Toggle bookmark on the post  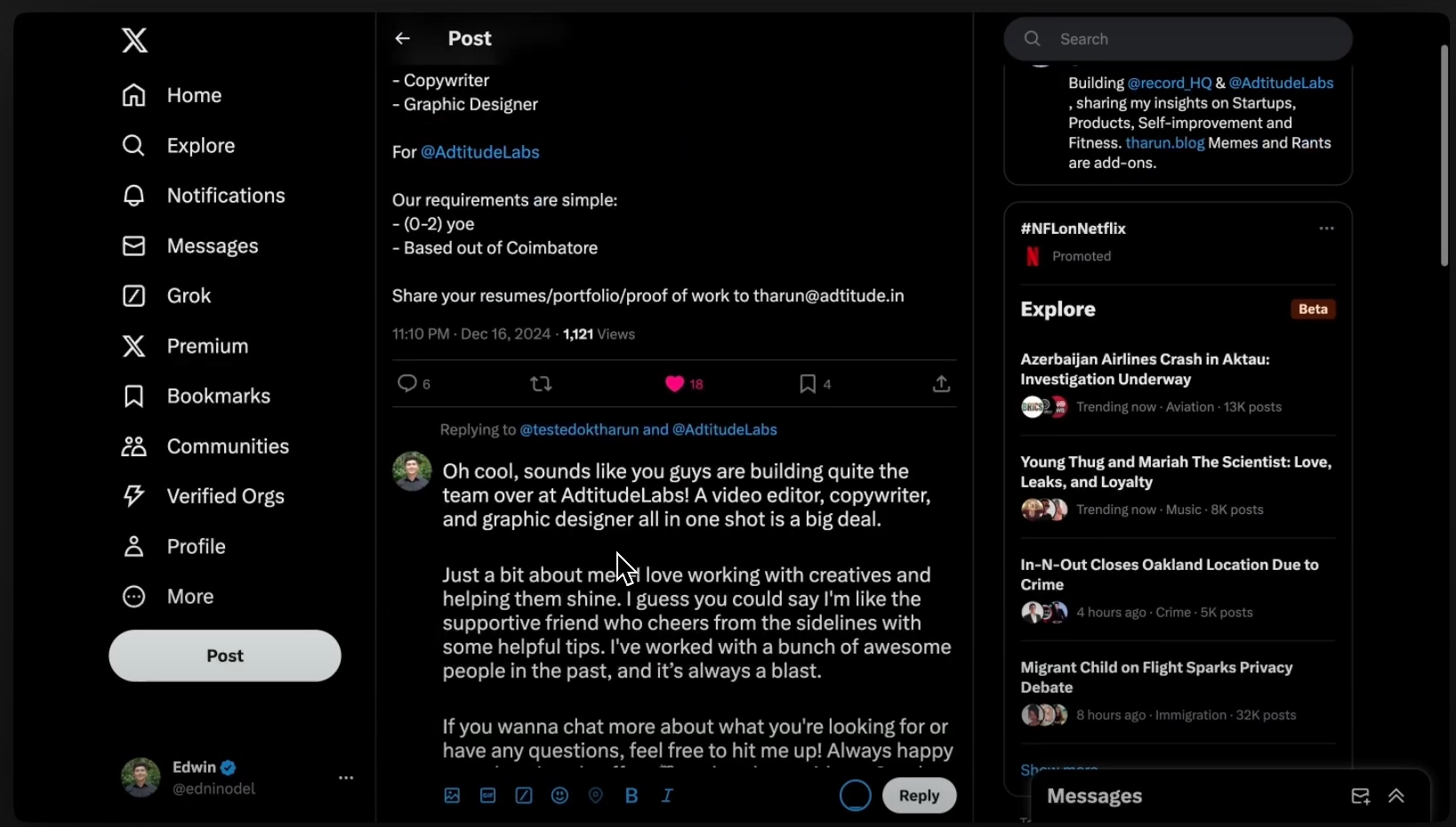pos(808,383)
